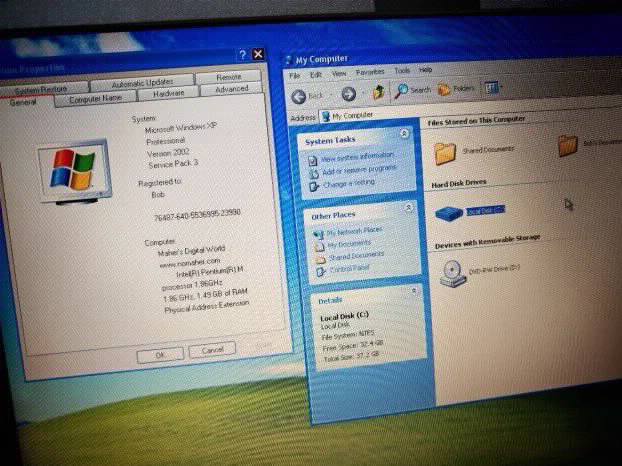Viewport: 622px width, 466px height.
Task: Click the Physical Address Extension text
Action: (x=207, y=306)
